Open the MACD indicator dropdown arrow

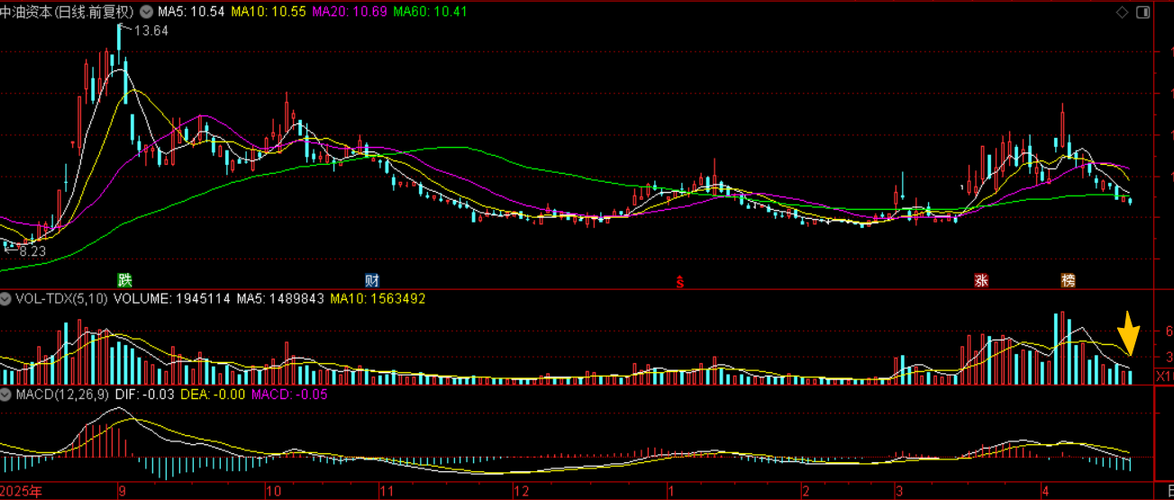tap(6, 394)
